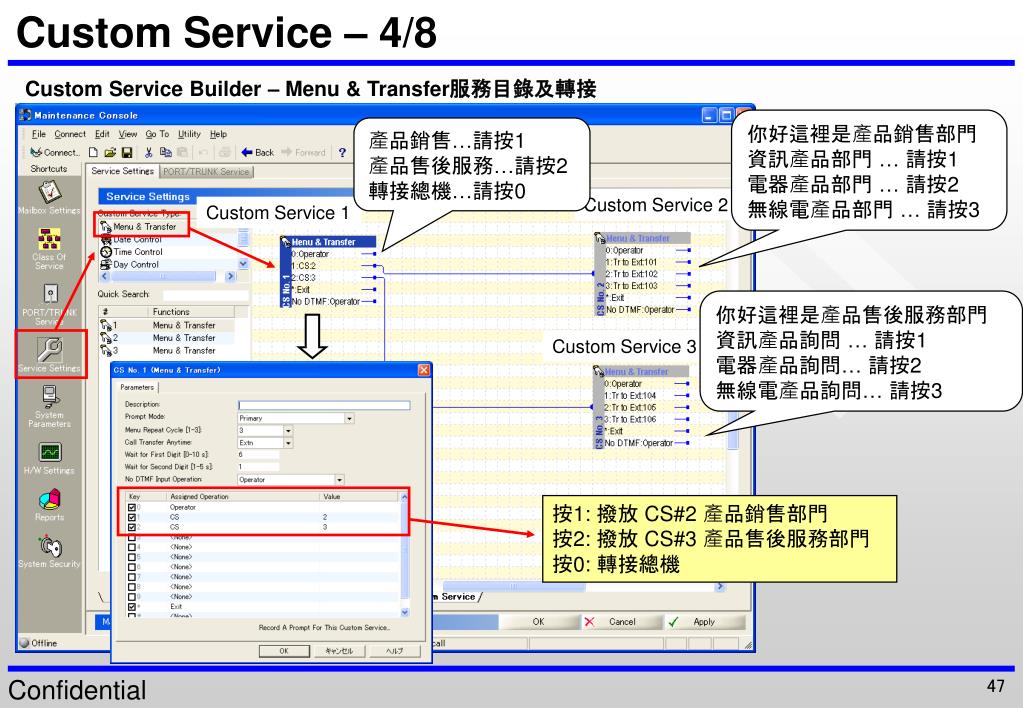Image resolution: width=1023 pixels, height=708 pixels.
Task: Toggle key 1 CS checkbox
Action: pyautogui.click(x=132, y=517)
